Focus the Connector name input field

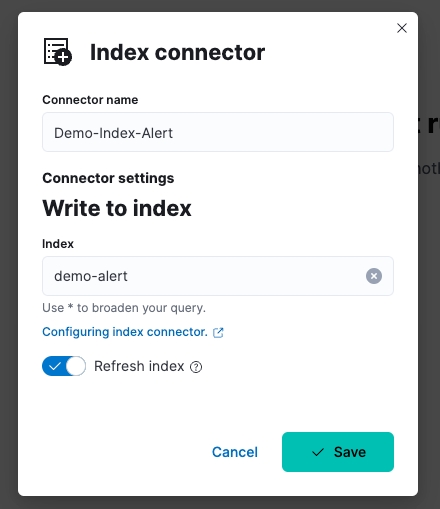[218, 132]
